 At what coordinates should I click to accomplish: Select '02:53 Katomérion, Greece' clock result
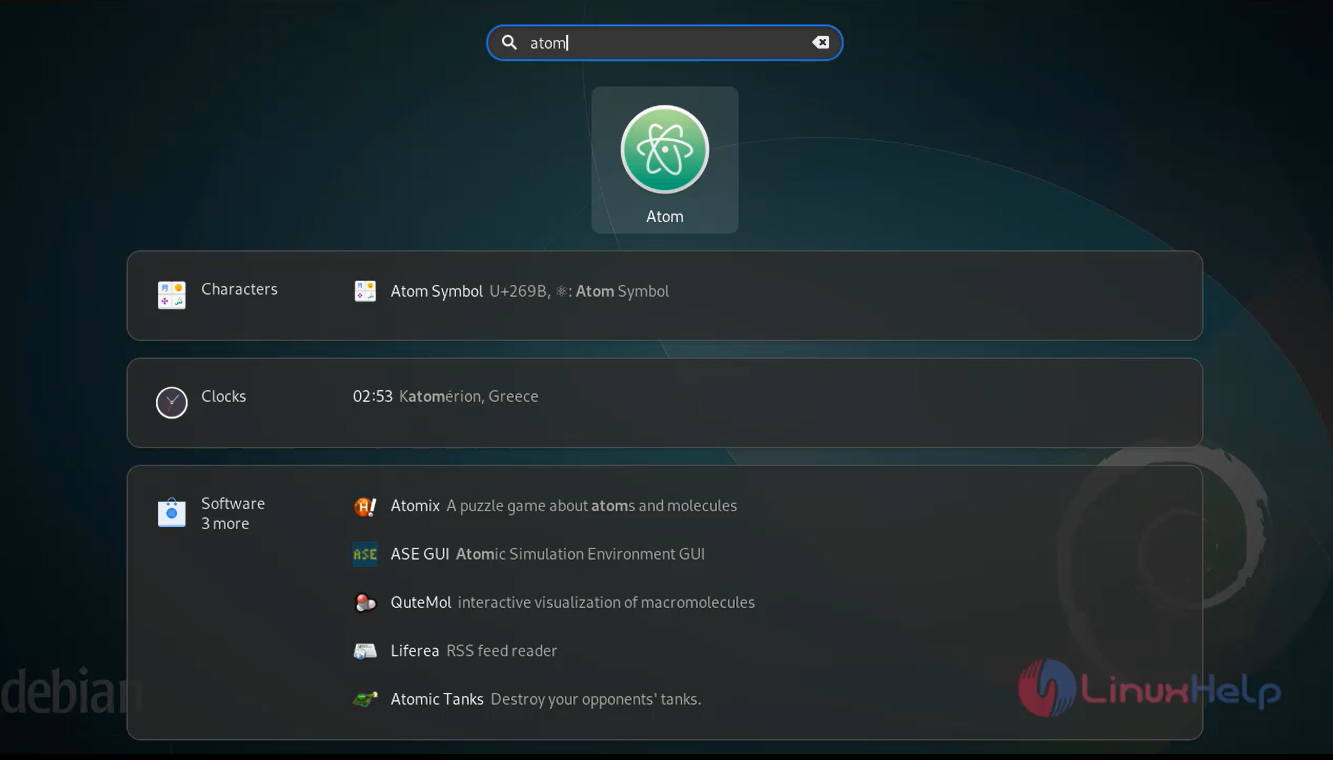coord(446,396)
